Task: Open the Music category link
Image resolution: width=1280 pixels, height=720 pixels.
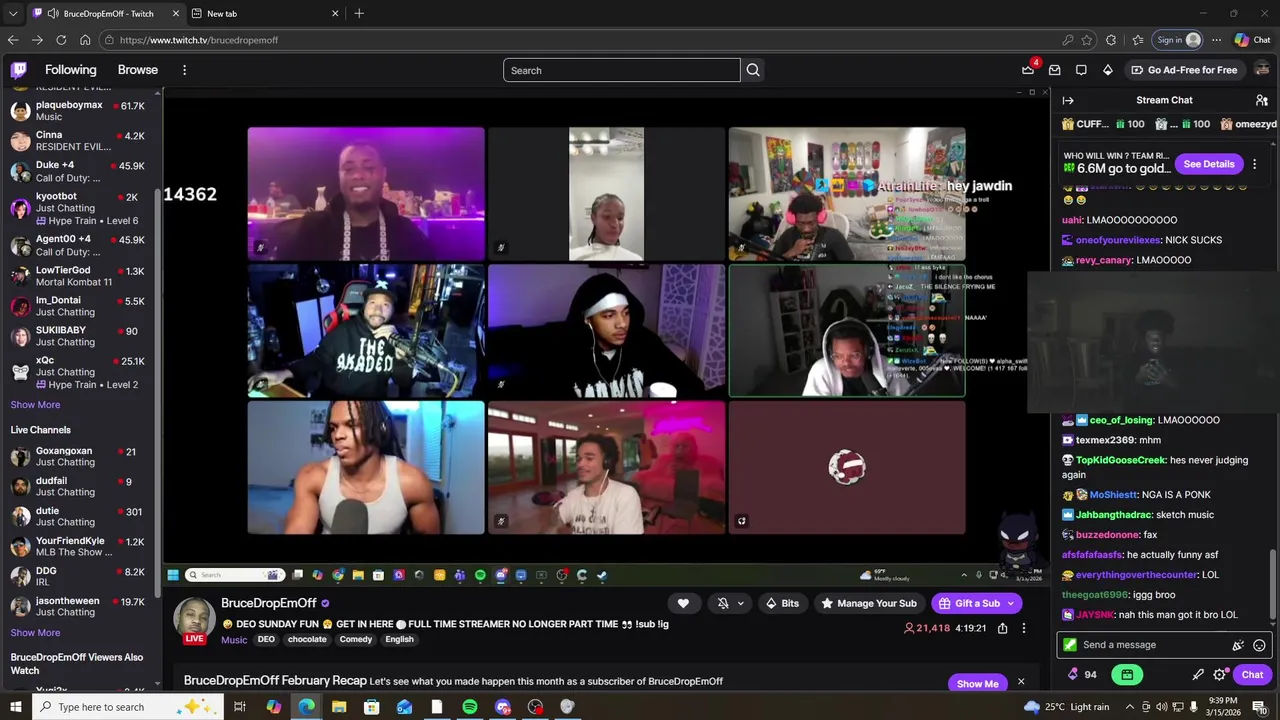Action: (234, 640)
